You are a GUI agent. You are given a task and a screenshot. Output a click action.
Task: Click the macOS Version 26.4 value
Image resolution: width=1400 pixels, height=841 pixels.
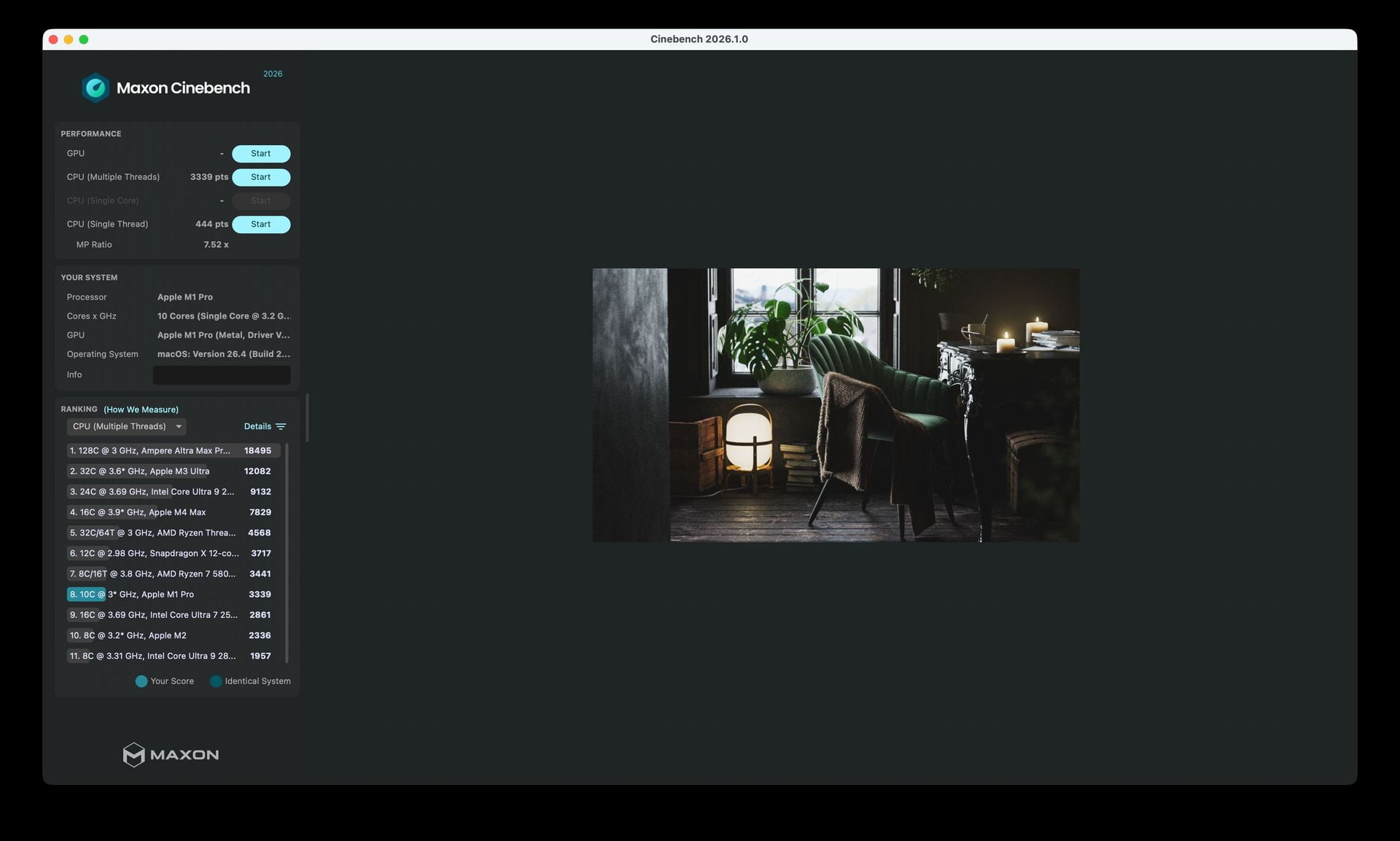coord(224,354)
